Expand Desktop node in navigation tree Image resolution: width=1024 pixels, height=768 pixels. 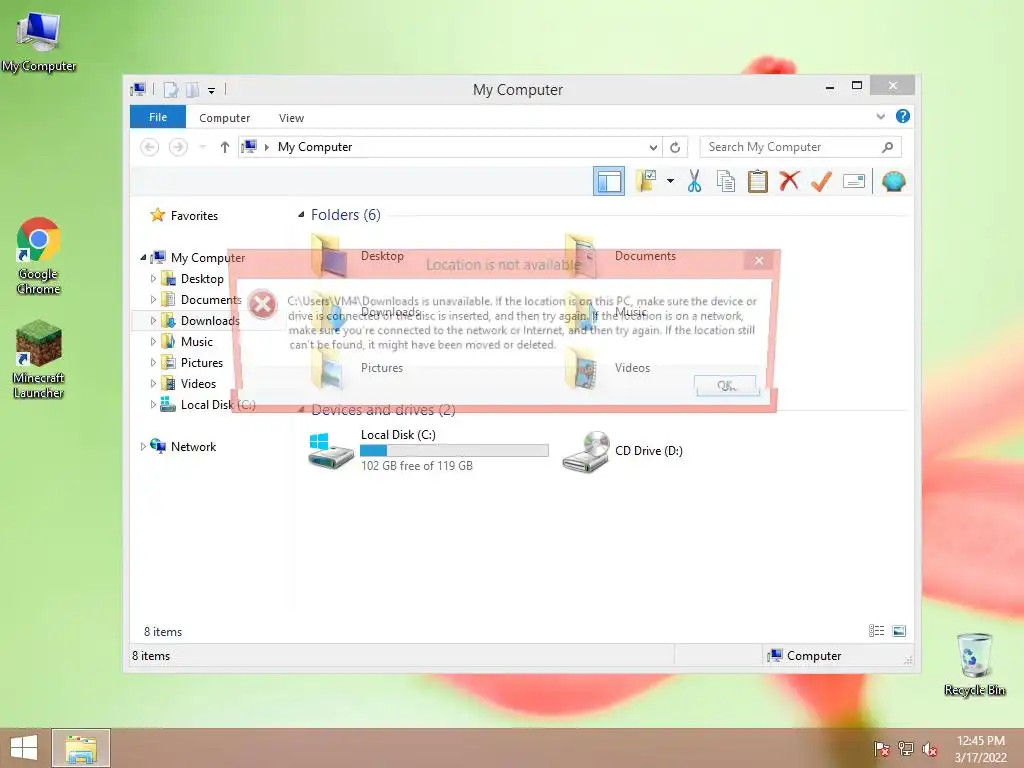pyautogui.click(x=153, y=279)
